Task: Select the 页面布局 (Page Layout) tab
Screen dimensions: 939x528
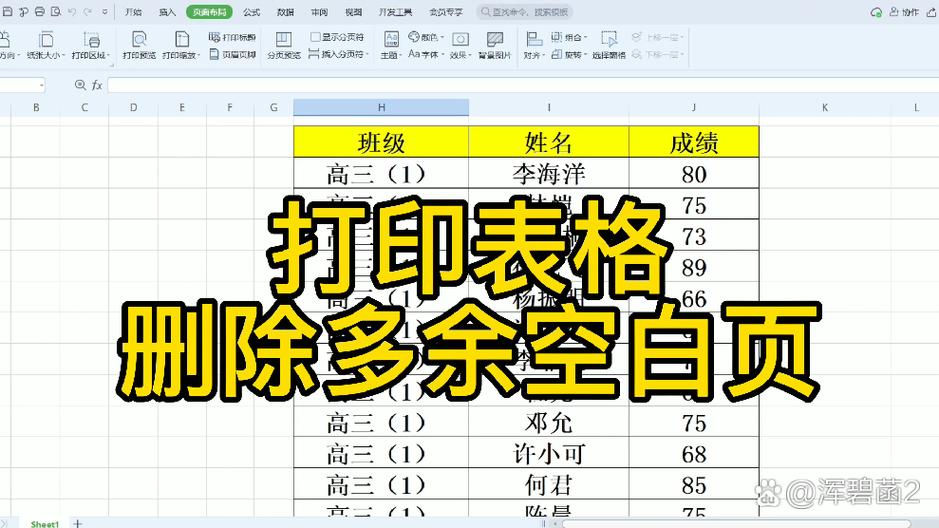Action: (209, 11)
